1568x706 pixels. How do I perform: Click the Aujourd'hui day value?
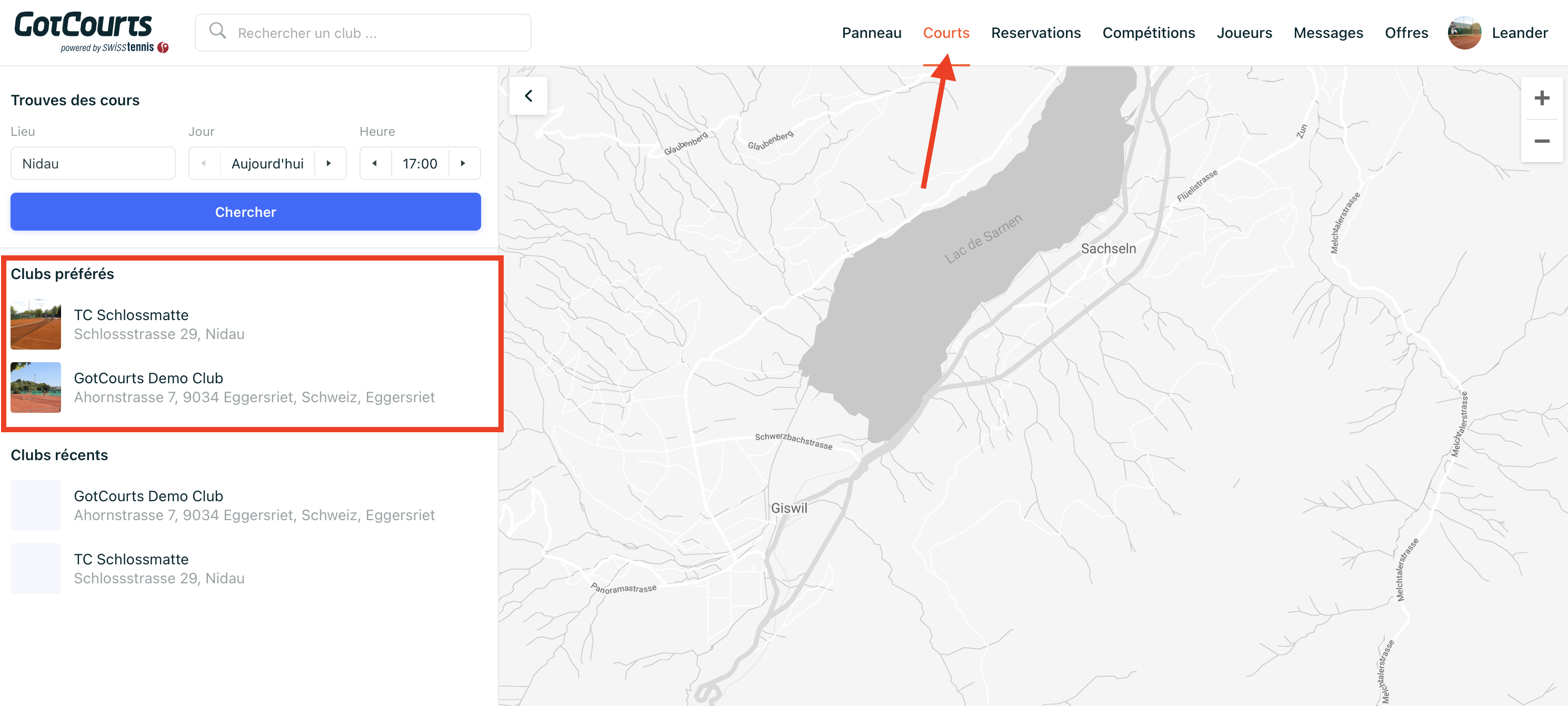[x=267, y=163]
